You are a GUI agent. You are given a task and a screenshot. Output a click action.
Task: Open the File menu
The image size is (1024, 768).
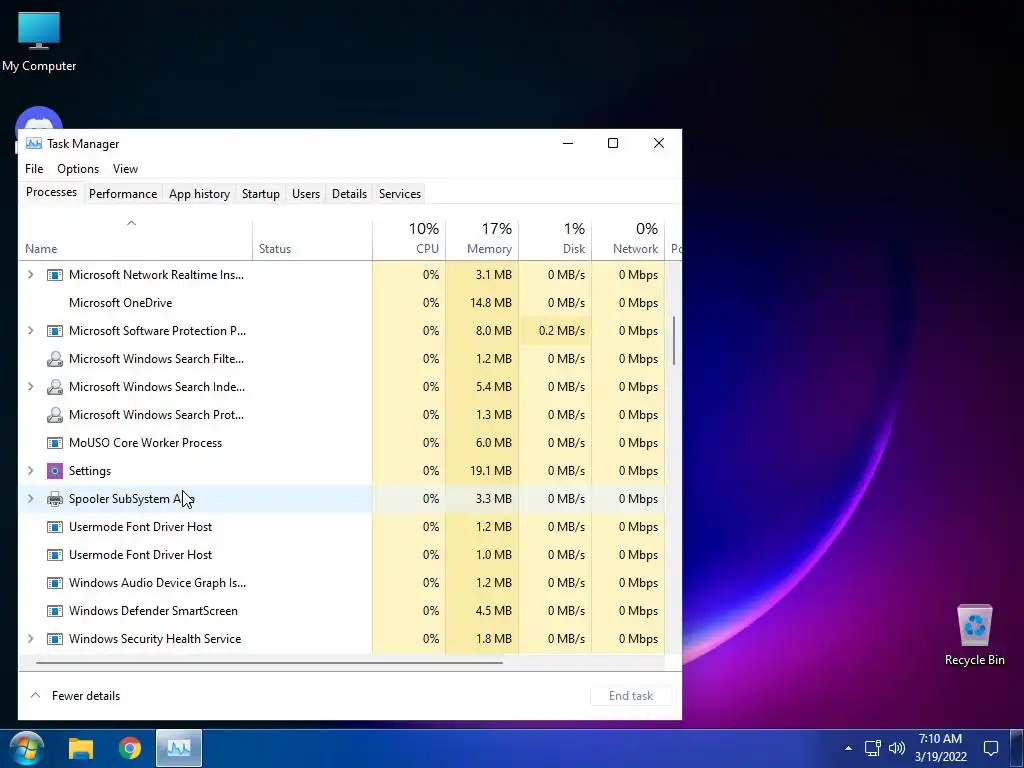tap(34, 168)
